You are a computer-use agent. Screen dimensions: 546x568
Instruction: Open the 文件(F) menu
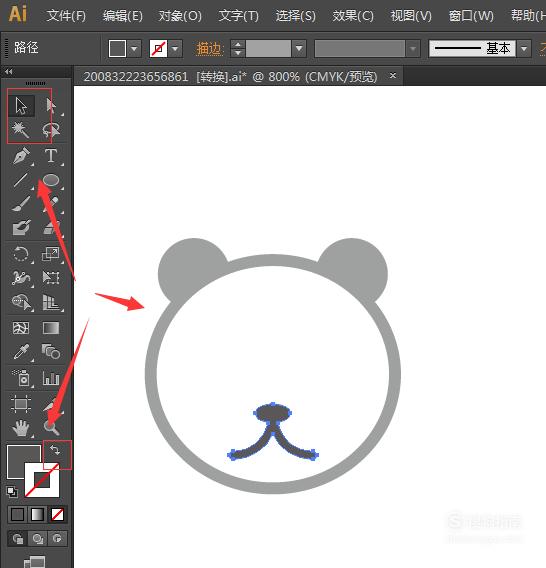(66, 16)
